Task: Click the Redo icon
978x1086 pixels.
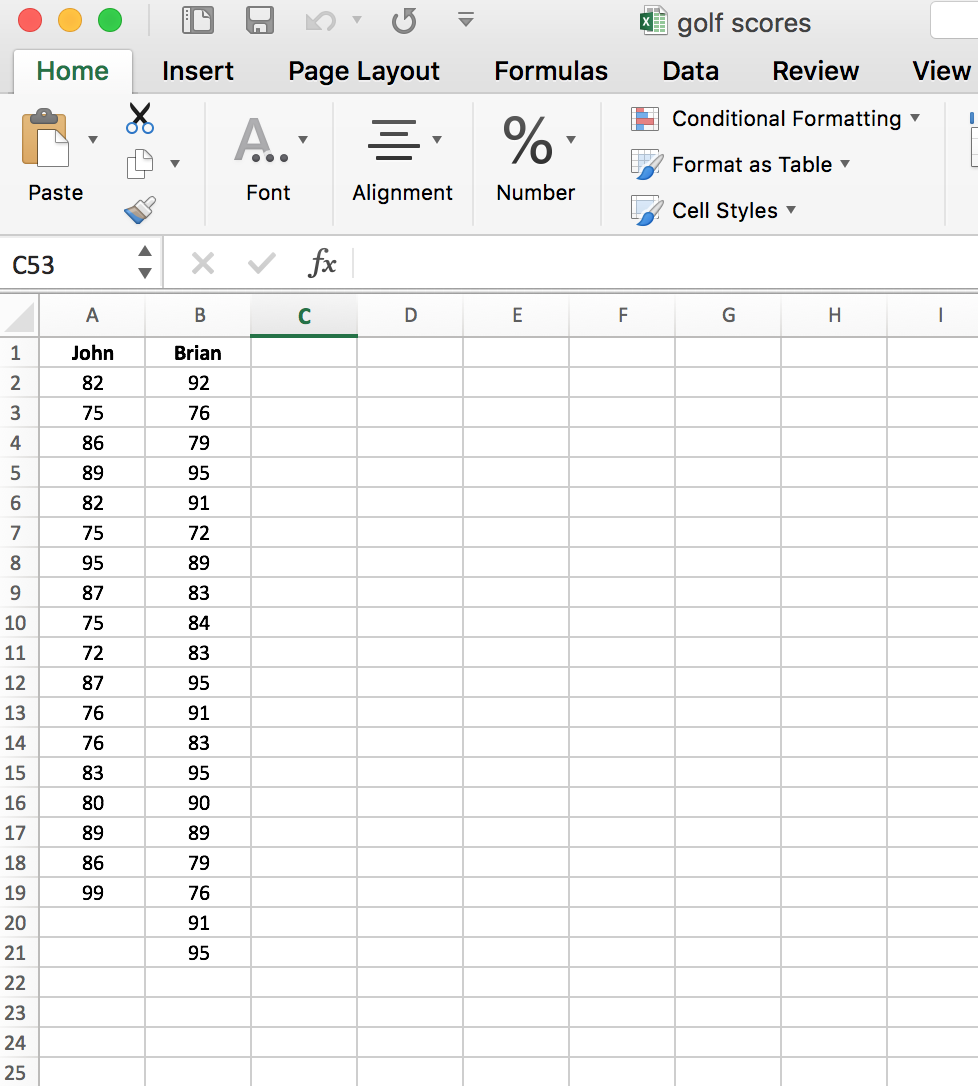Action: coord(405,20)
